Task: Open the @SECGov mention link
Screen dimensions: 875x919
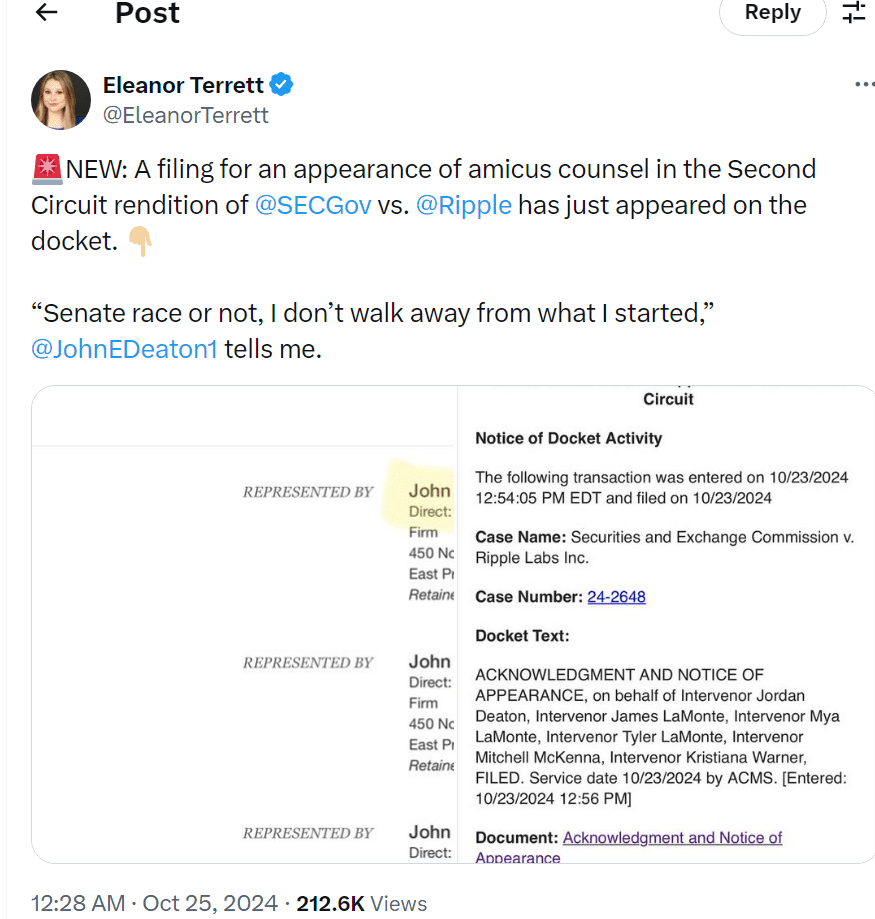Action: click(x=313, y=205)
